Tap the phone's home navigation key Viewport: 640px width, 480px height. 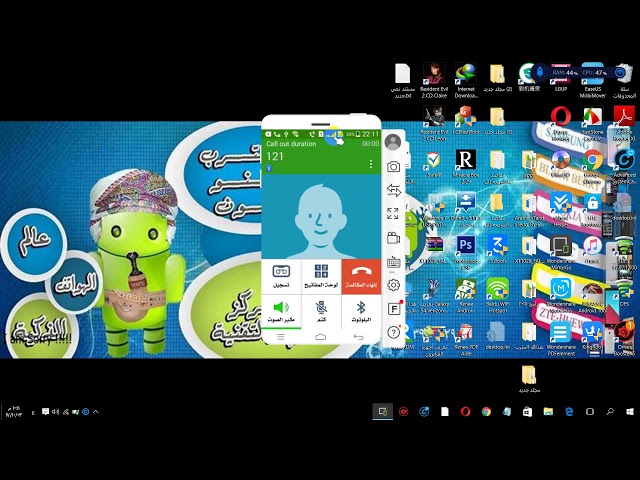[x=321, y=337]
